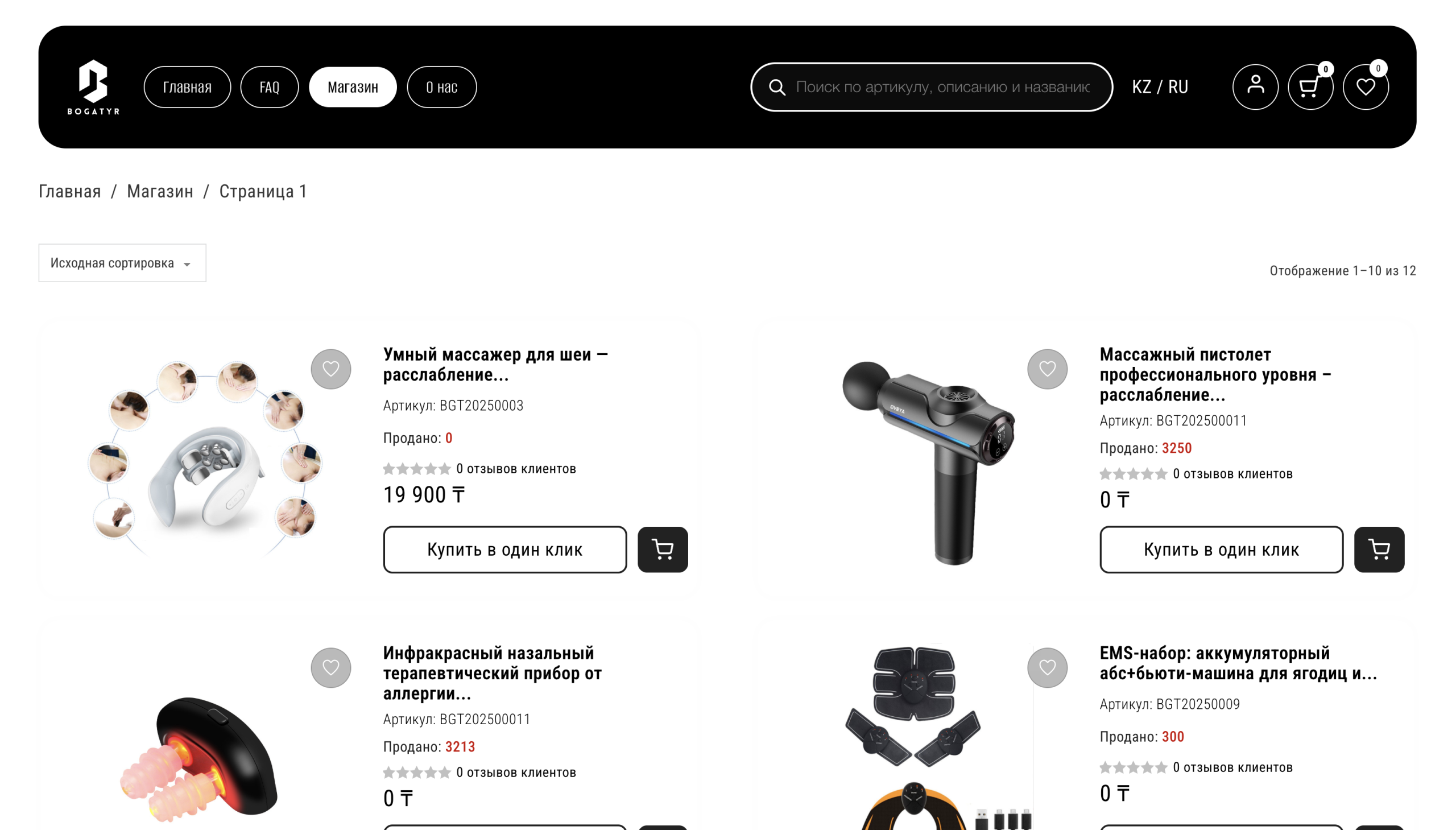Open the FAQ navigation item
The image size is (1456, 830).
click(269, 86)
